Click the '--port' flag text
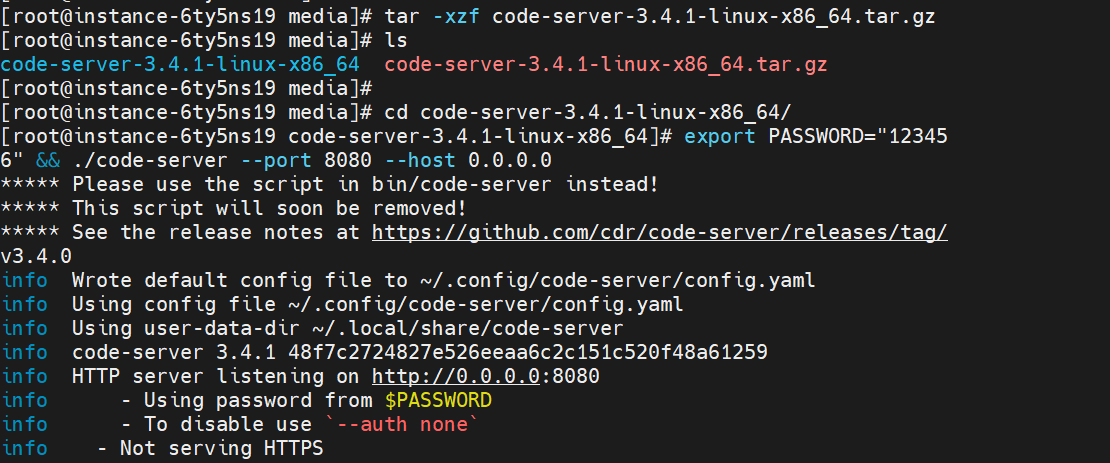Image resolution: width=1110 pixels, height=463 pixels. tap(276, 160)
